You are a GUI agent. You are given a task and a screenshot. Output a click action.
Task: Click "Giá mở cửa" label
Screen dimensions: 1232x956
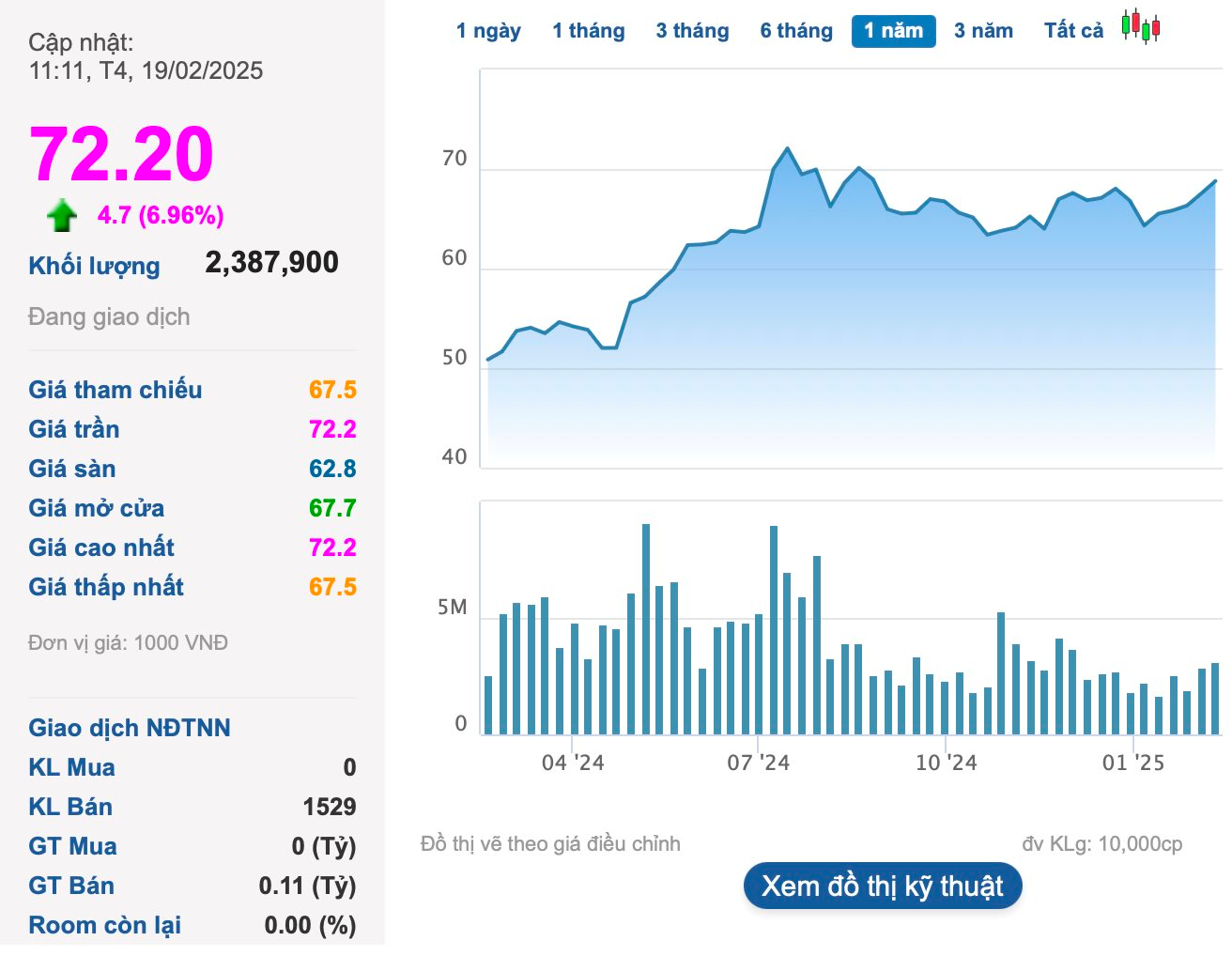click(97, 508)
